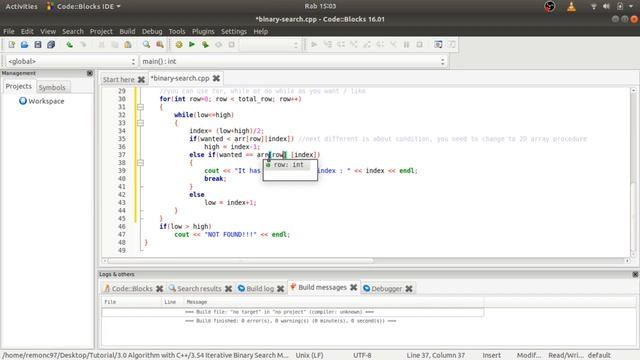Image resolution: width=640 pixels, height=360 pixels.
Task: Close the Start here tab
Action: point(141,80)
